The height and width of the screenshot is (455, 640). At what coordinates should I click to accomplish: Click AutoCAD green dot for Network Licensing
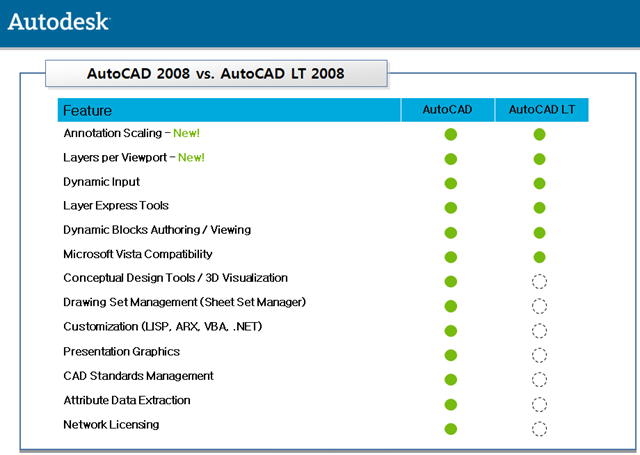(451, 429)
